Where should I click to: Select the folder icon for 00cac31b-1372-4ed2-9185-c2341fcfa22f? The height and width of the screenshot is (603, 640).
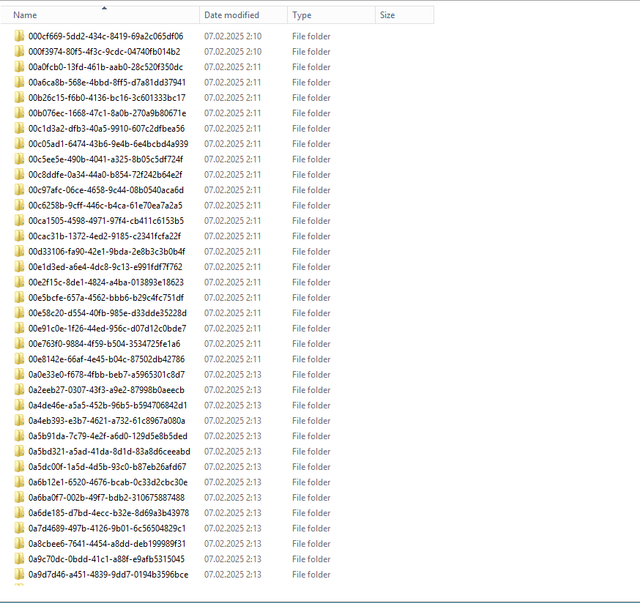coord(19,236)
